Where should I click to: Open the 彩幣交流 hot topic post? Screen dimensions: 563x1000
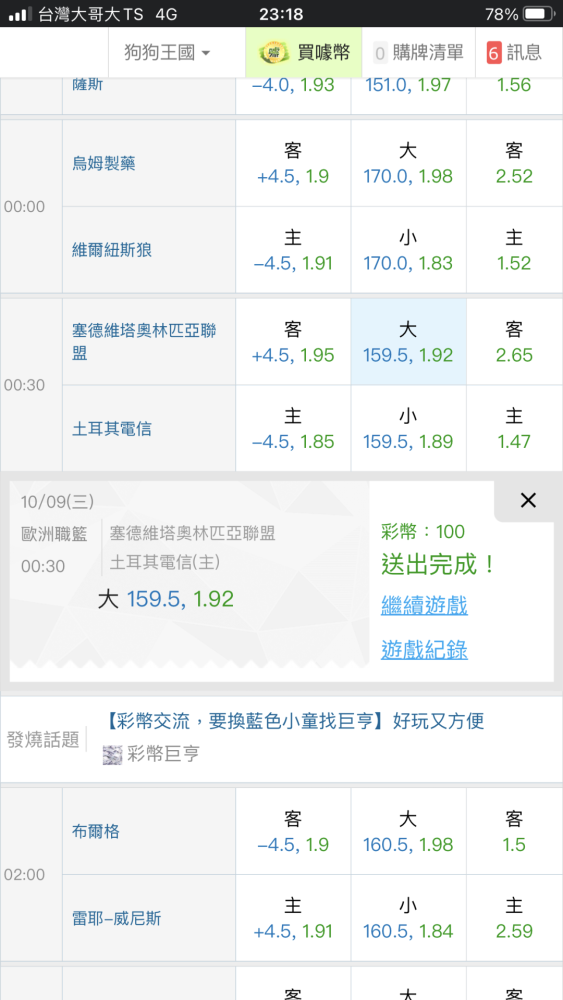click(x=293, y=721)
